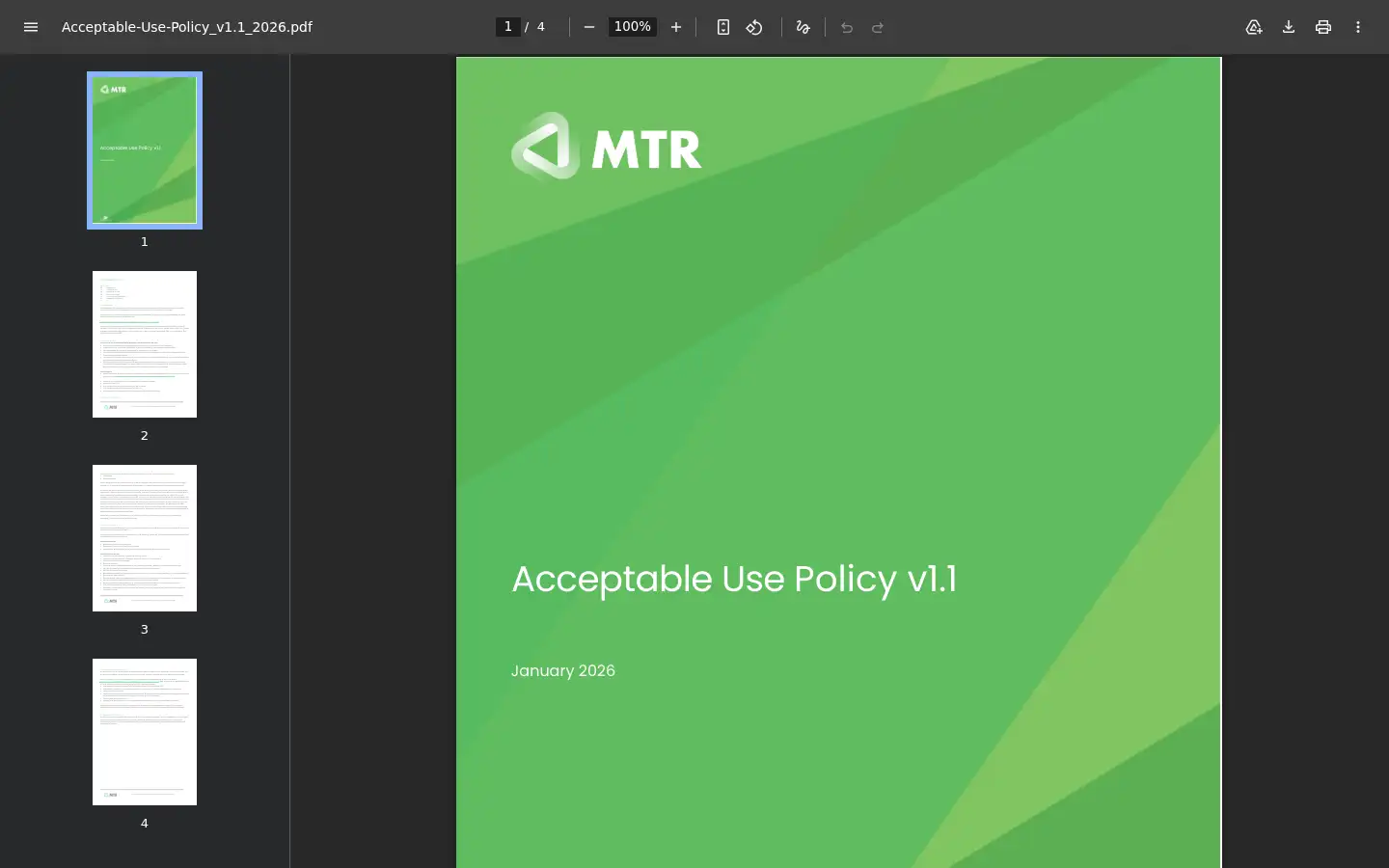1389x868 pixels.
Task: Click the Acceptable-Use-Policy_v1.1_2026.pdf file title
Action: point(187,27)
